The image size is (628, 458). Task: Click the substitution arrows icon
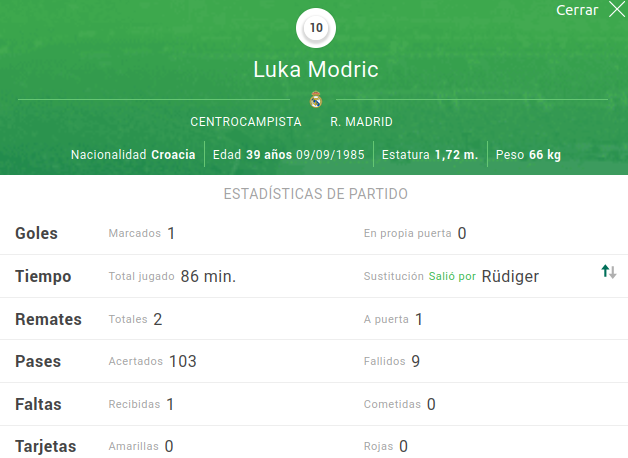click(609, 272)
